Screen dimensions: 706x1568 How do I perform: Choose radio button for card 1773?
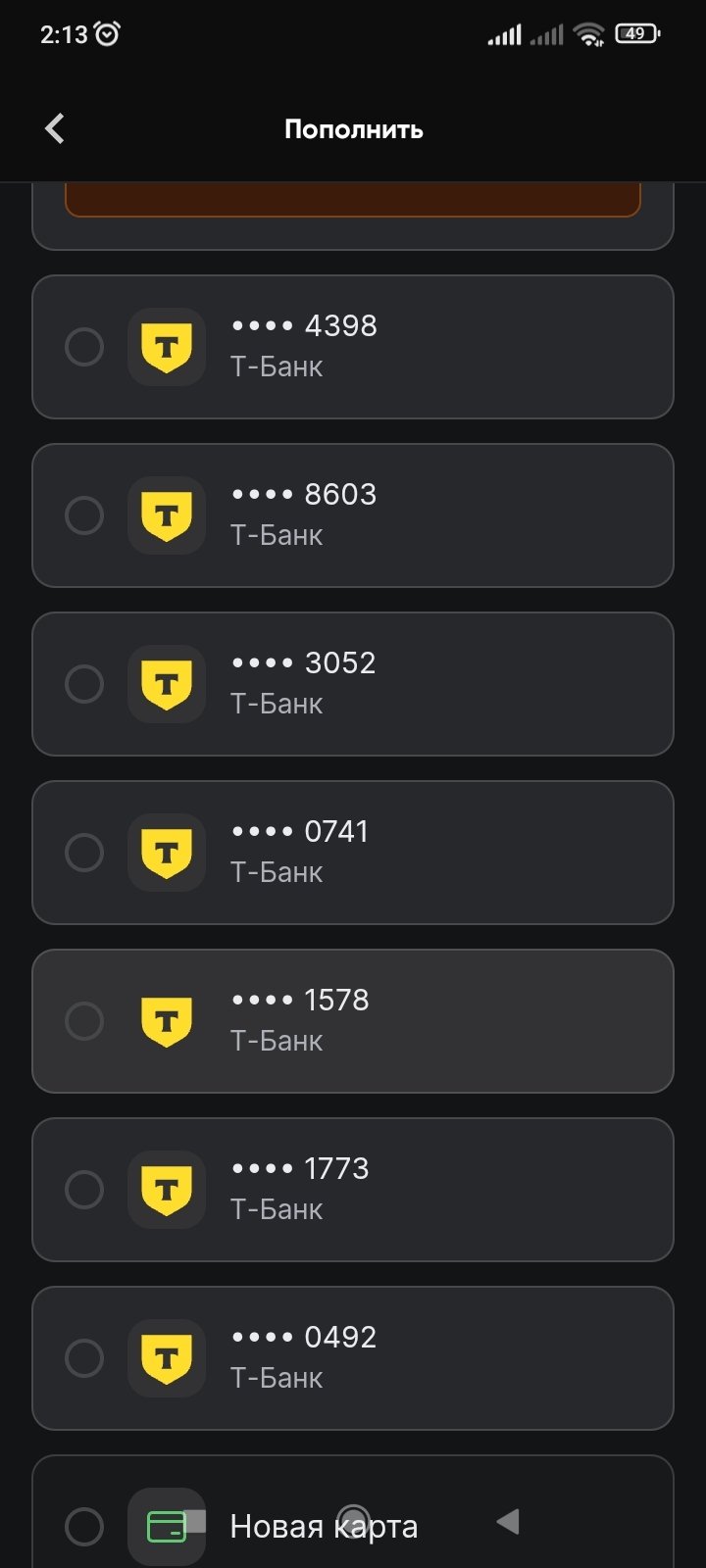tap(84, 1190)
